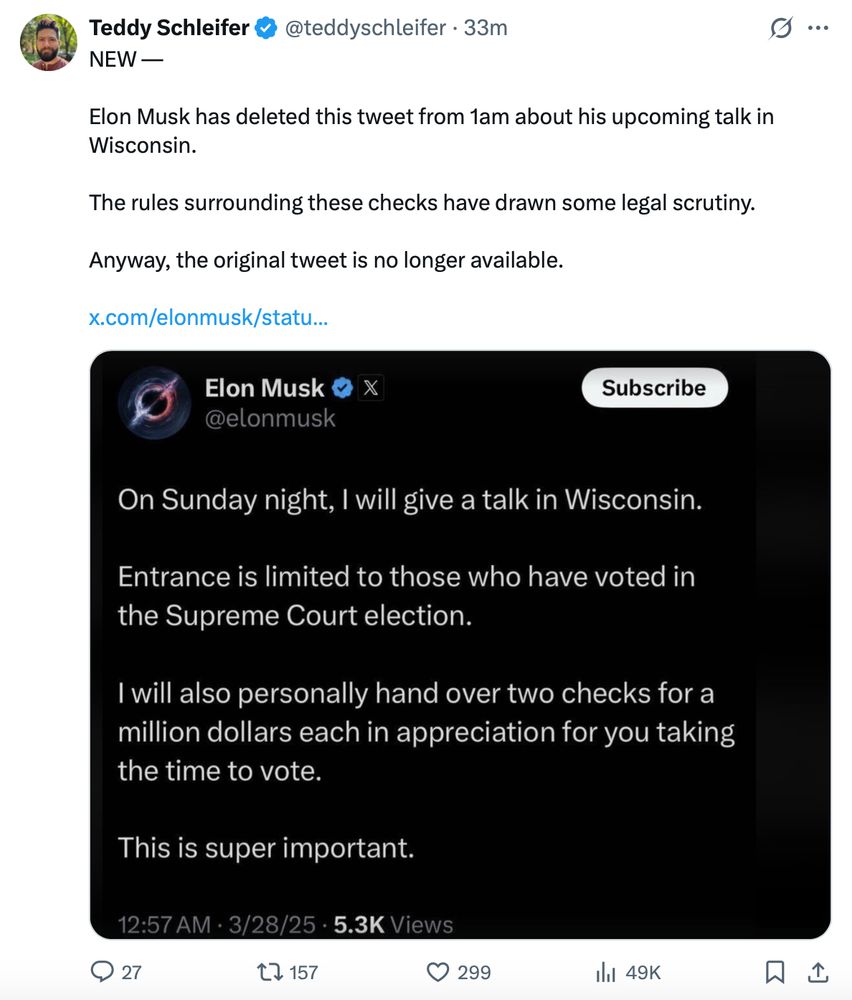Repost using the retweet arrows icon
852x1000 pixels.
click(268, 972)
